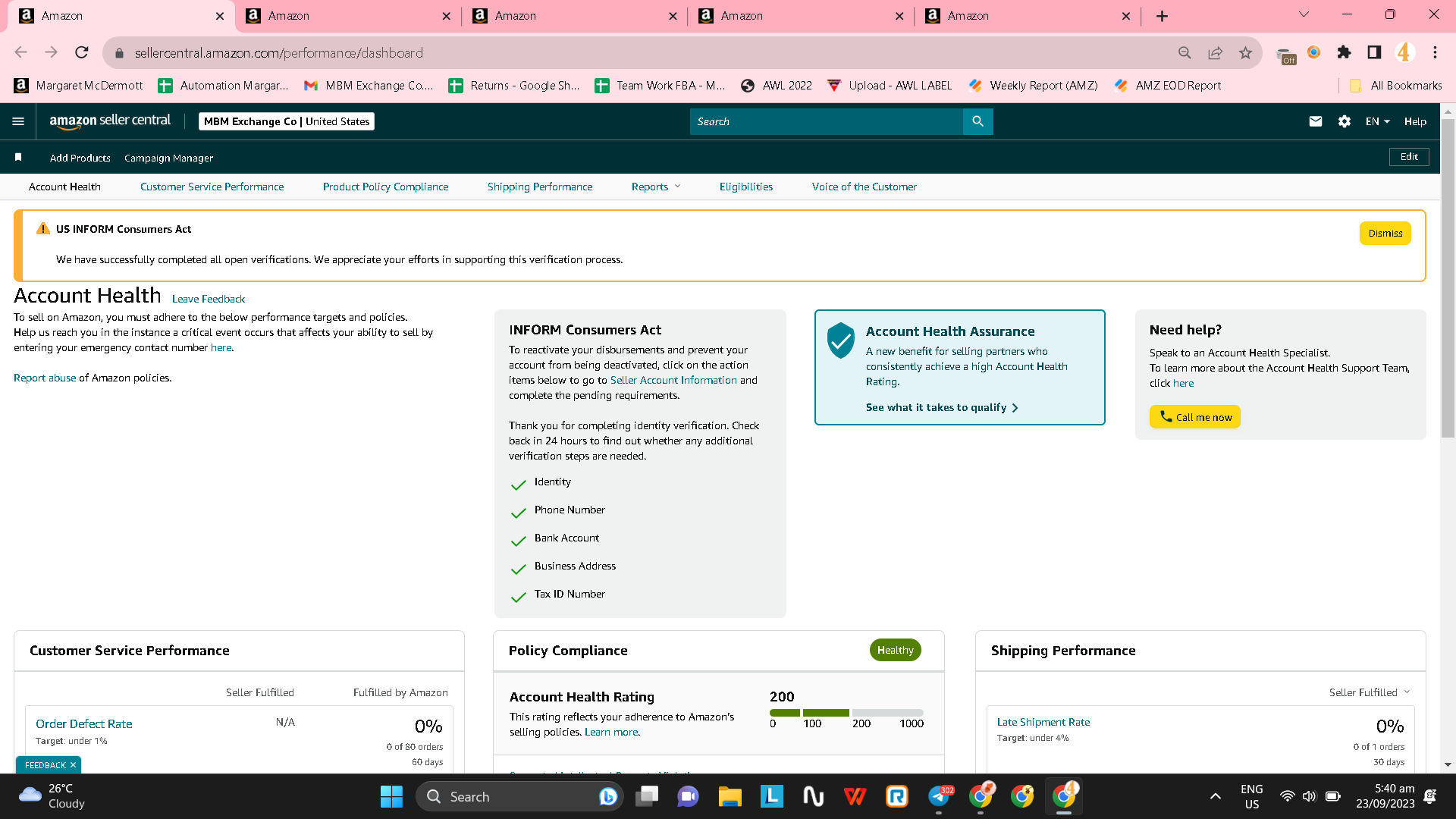The width and height of the screenshot is (1456, 819).
Task: Bookmark this page using the star icon
Action: 1245,52
